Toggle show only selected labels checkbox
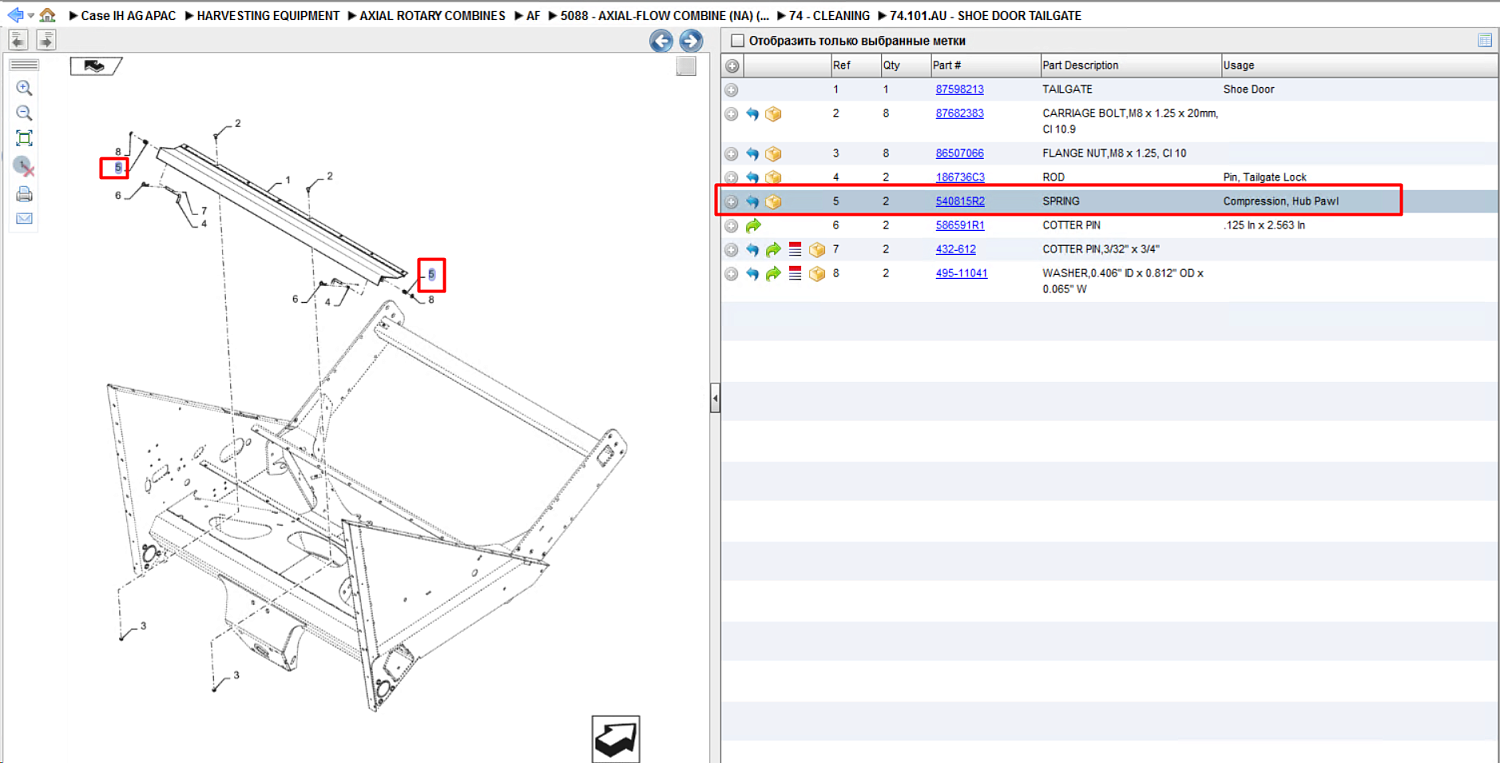This screenshot has height=763, width=1500. (738, 41)
